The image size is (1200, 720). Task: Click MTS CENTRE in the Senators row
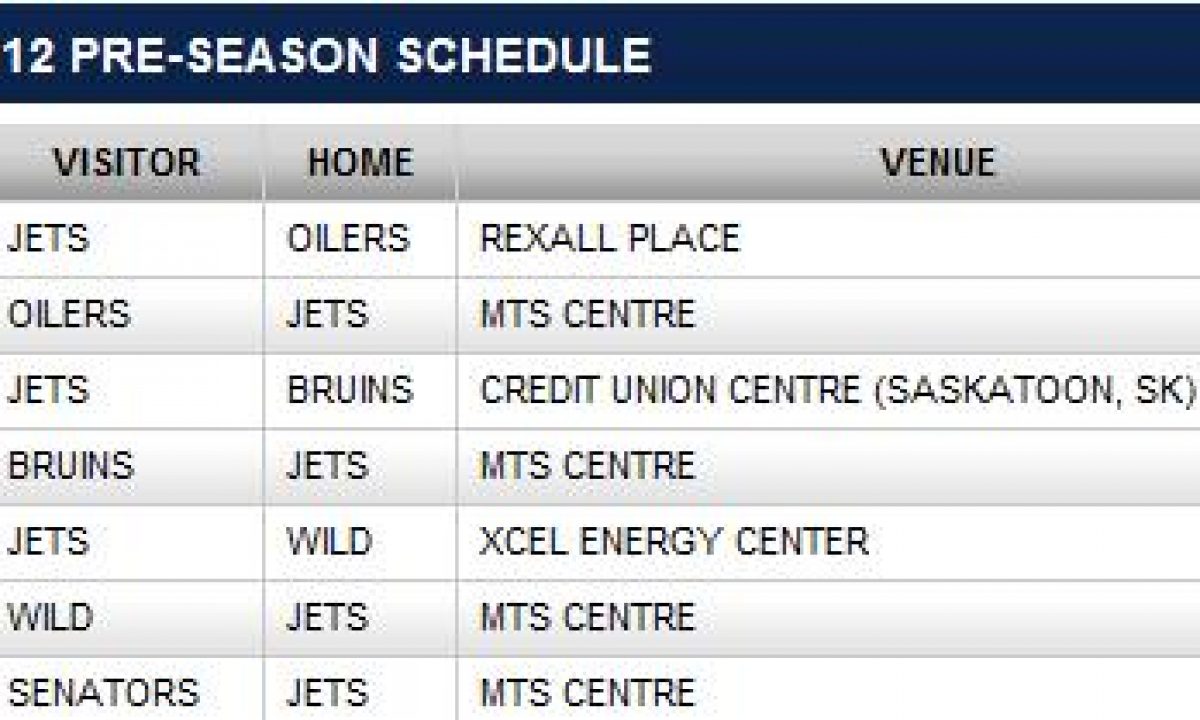587,692
